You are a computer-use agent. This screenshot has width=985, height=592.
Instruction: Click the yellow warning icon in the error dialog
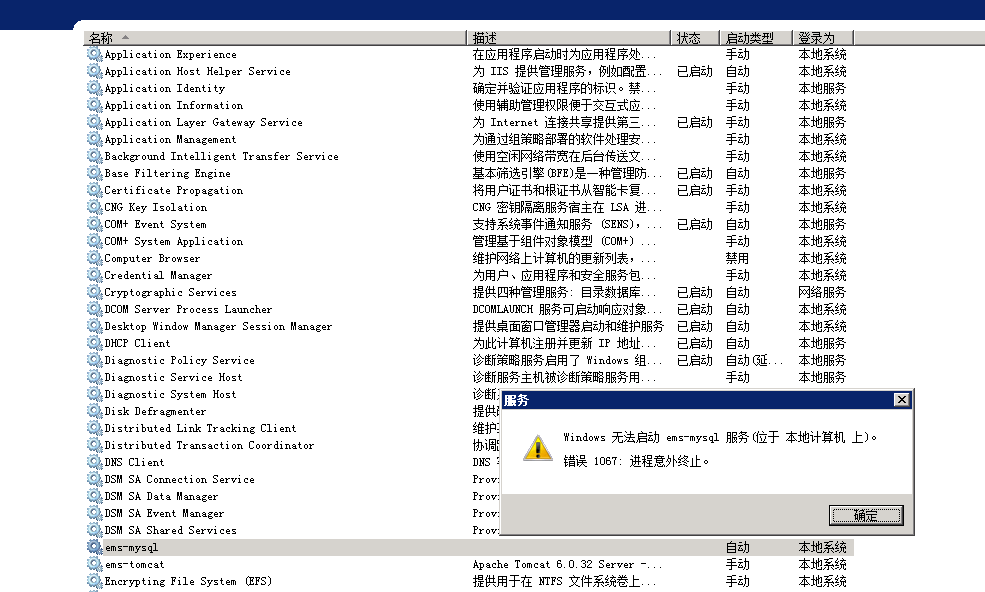(x=538, y=448)
